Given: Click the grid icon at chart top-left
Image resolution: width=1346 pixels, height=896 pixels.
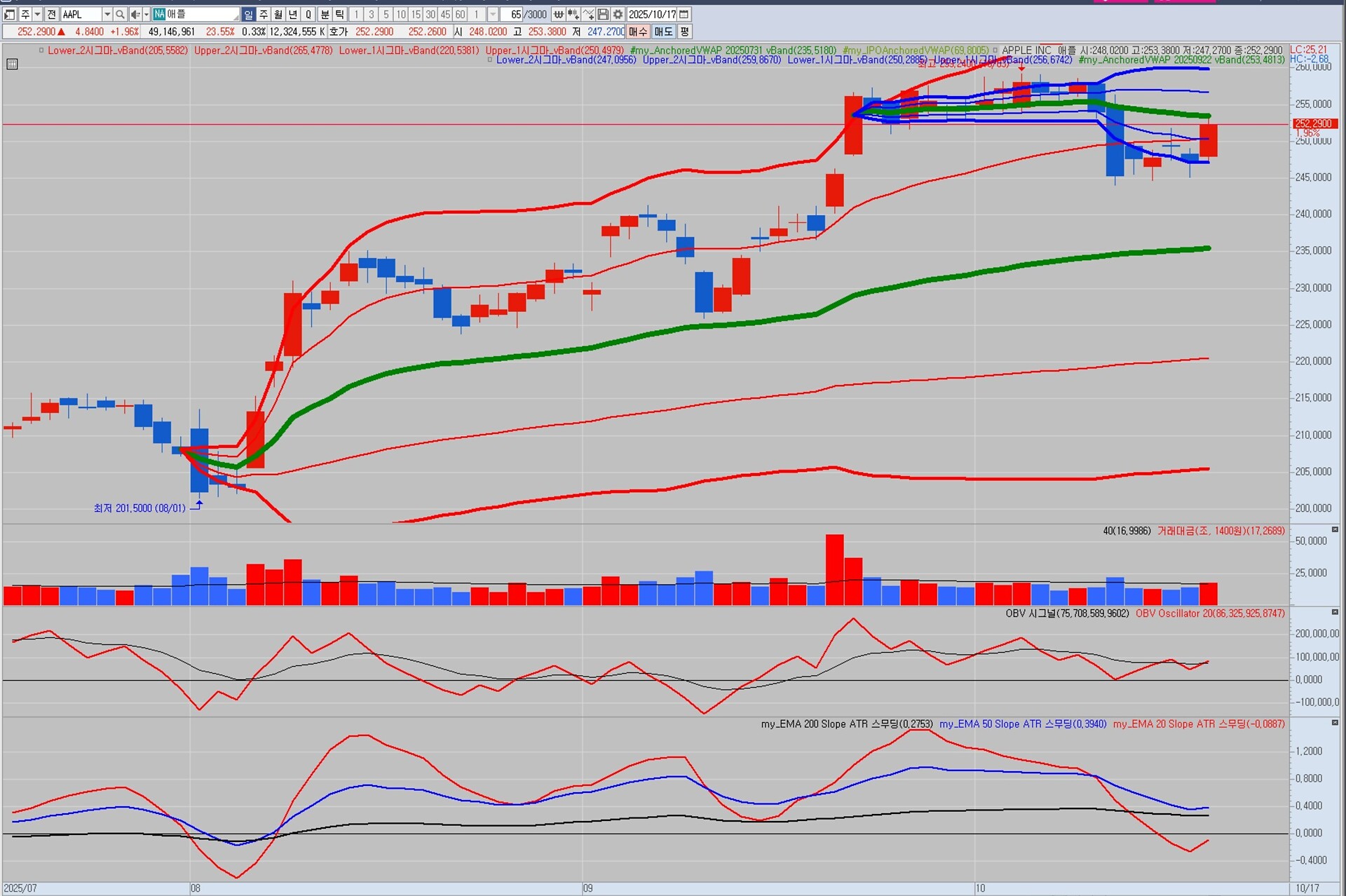Looking at the screenshot, I should [x=12, y=65].
